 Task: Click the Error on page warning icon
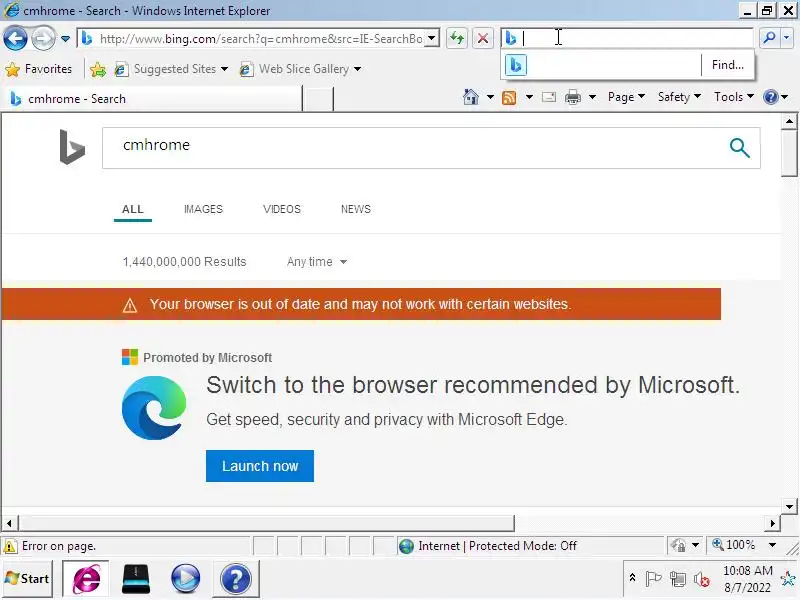(x=10, y=546)
